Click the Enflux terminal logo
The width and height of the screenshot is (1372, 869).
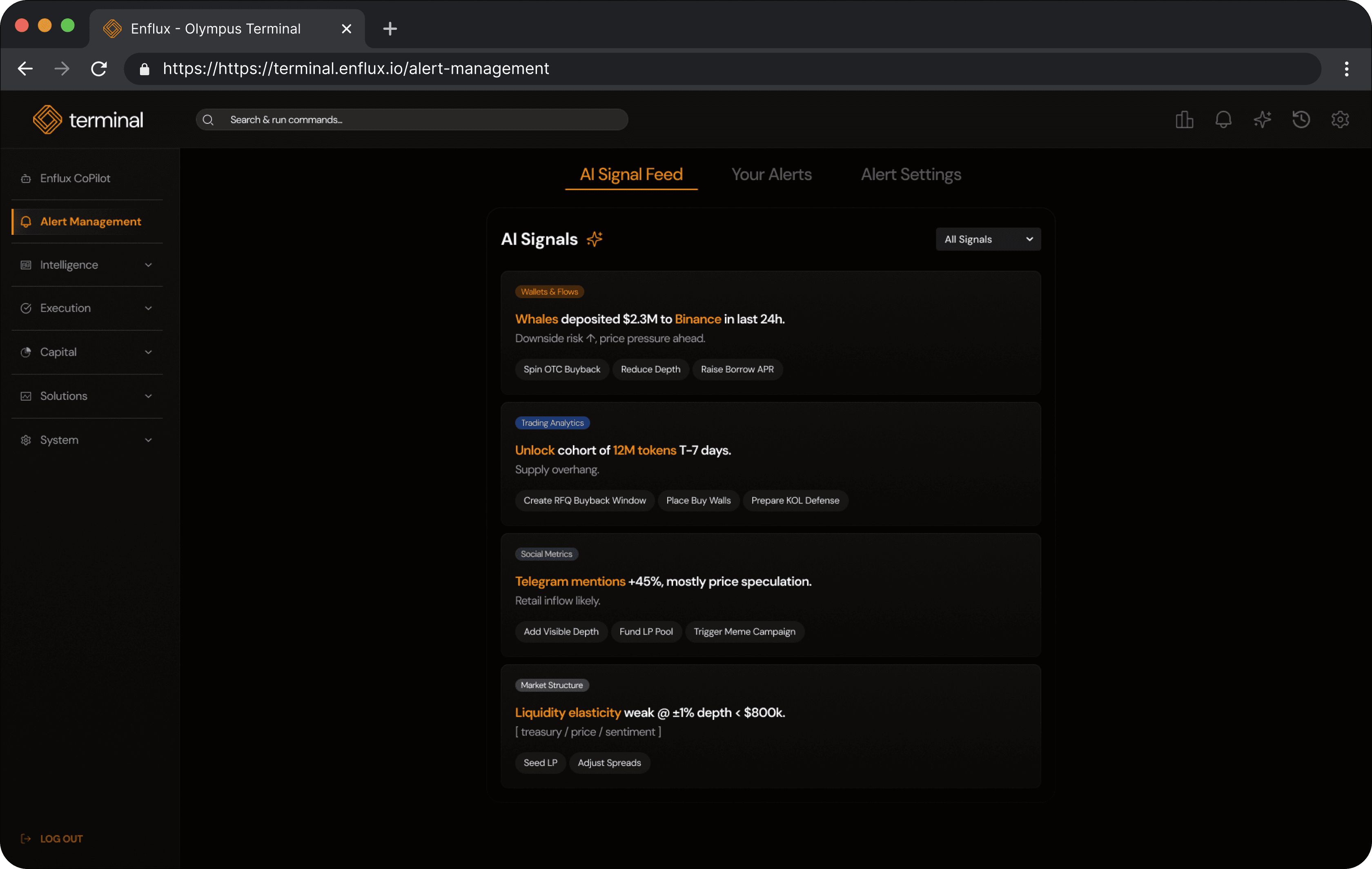(88, 120)
